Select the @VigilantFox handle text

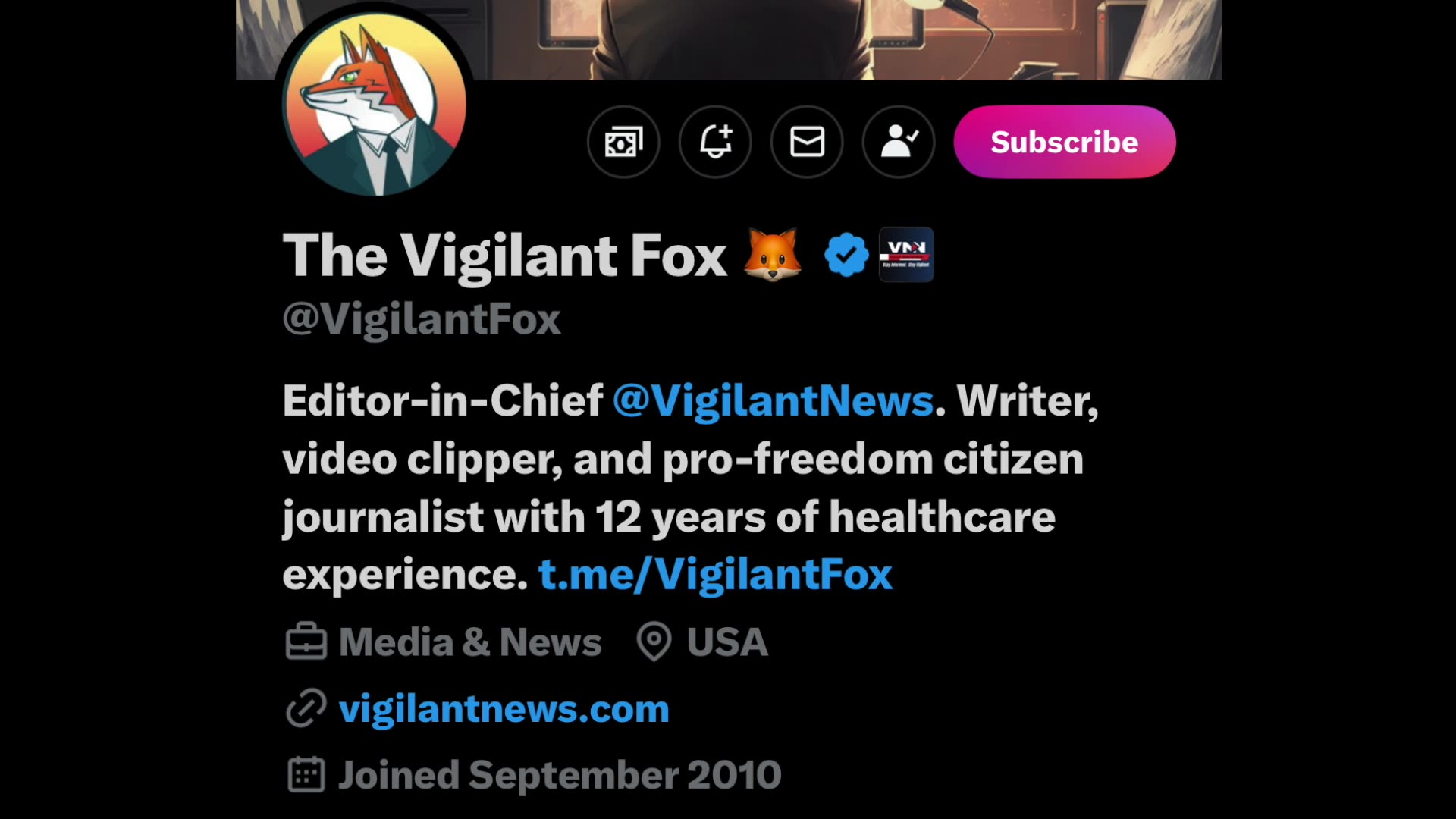coord(421,318)
